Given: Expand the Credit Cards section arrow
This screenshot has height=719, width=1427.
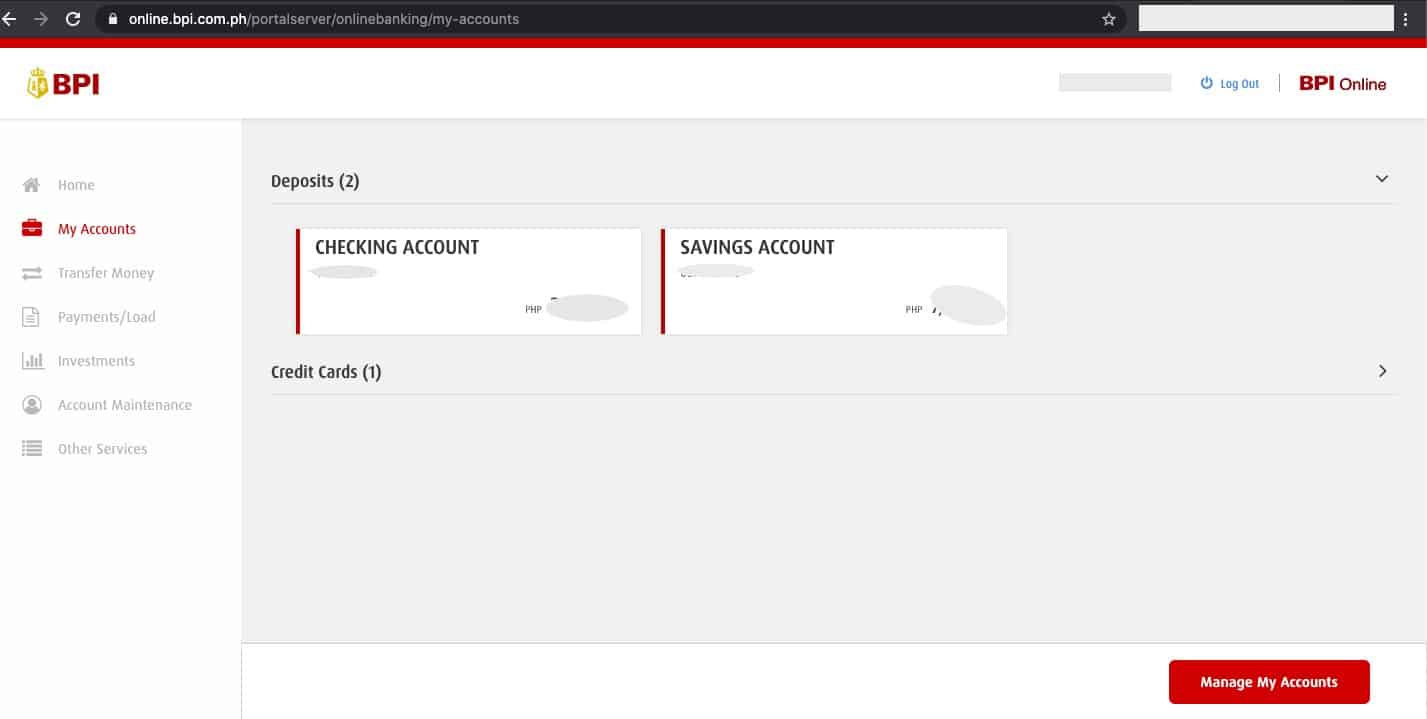Looking at the screenshot, I should 1382,371.
